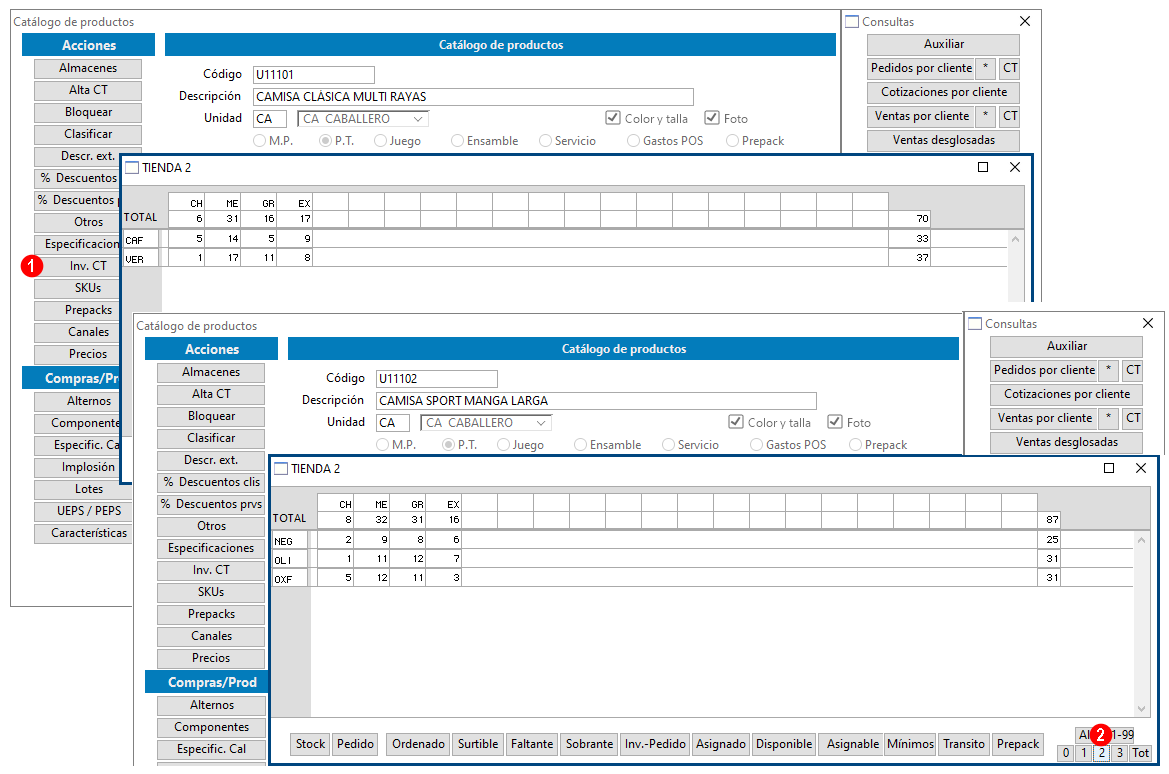This screenshot has width=1169, height=774.
Task: Click the Transito button
Action: pyautogui.click(x=964, y=744)
